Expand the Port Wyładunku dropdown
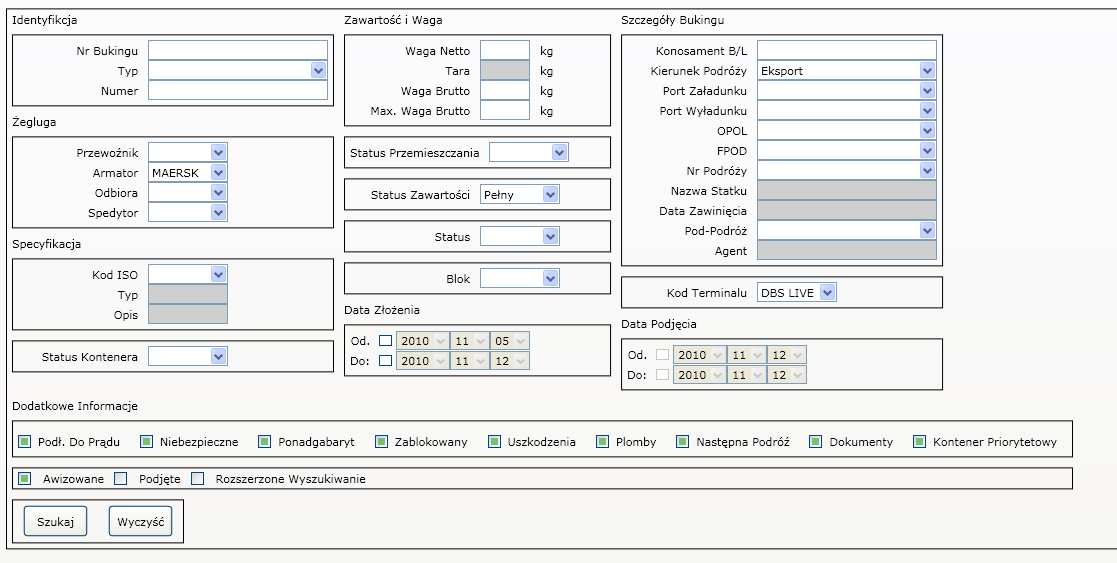The width and height of the screenshot is (1117, 563). click(x=846, y=110)
